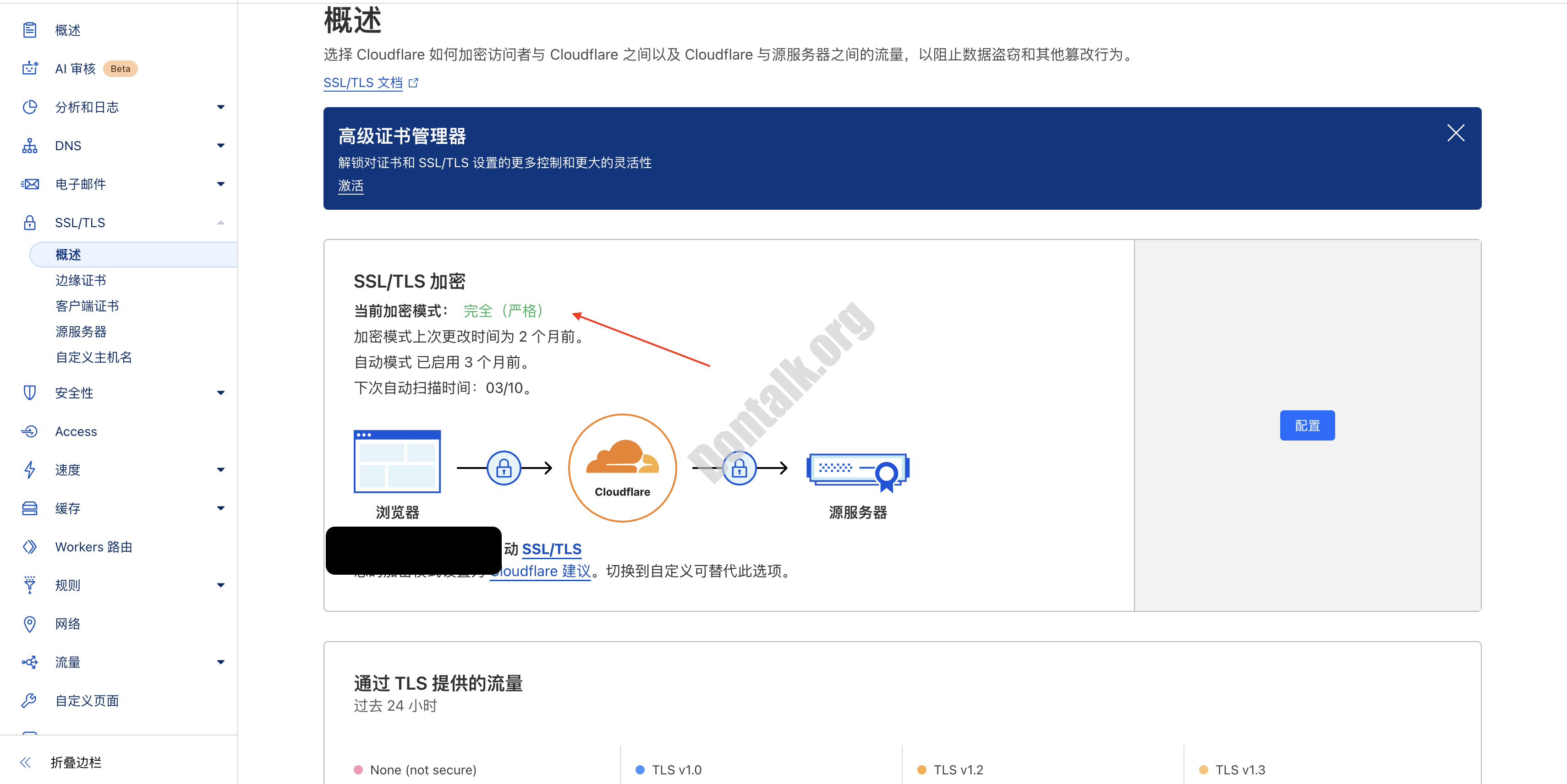Close the 高级证书管理器 banner
Screen dimensions: 1567x784
point(1455,133)
